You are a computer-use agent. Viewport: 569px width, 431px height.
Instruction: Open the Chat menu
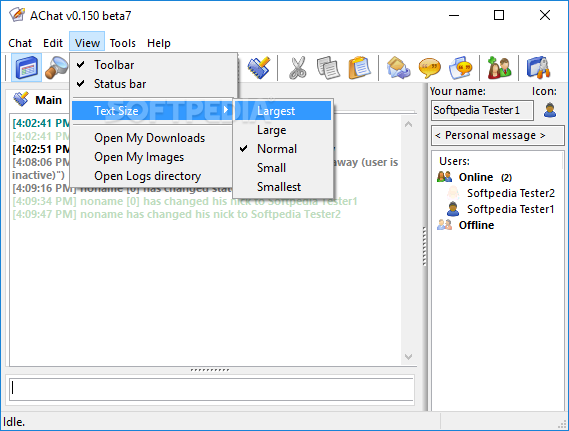click(20, 43)
